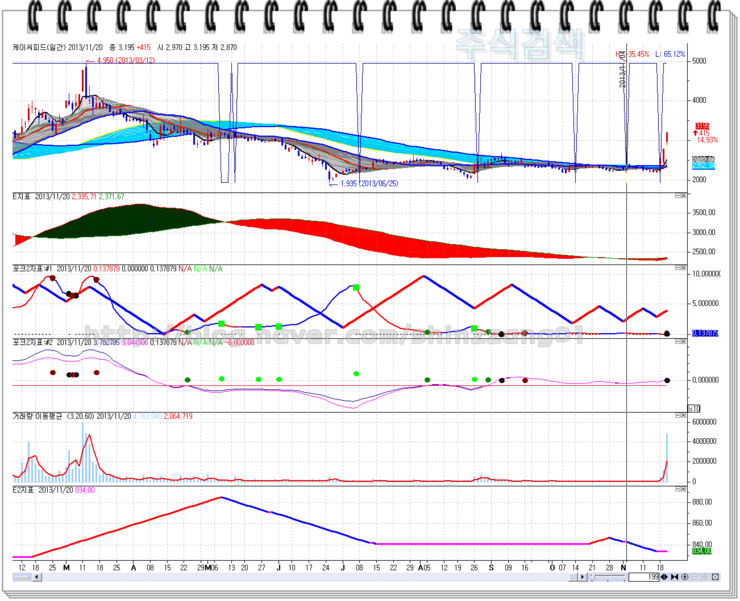The height and width of the screenshot is (601, 740).
Task: Minimize the 포크2지표 #1 panel
Action: click(x=678, y=268)
